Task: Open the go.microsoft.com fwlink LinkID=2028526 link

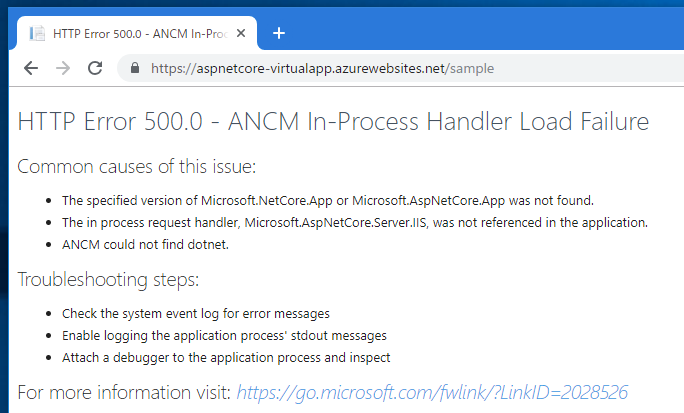Action: click(x=432, y=392)
